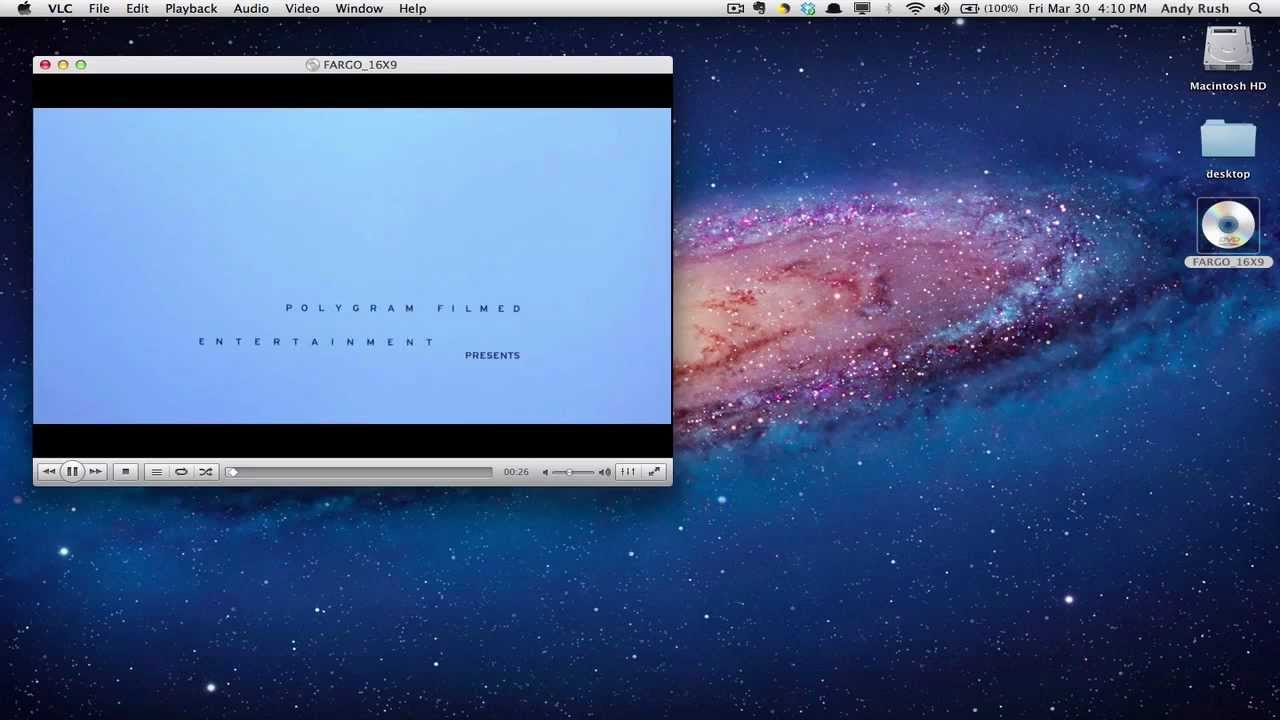Screen dimensions: 1280x720
Task: Open the system volume menu bar icon
Action: 941,8
